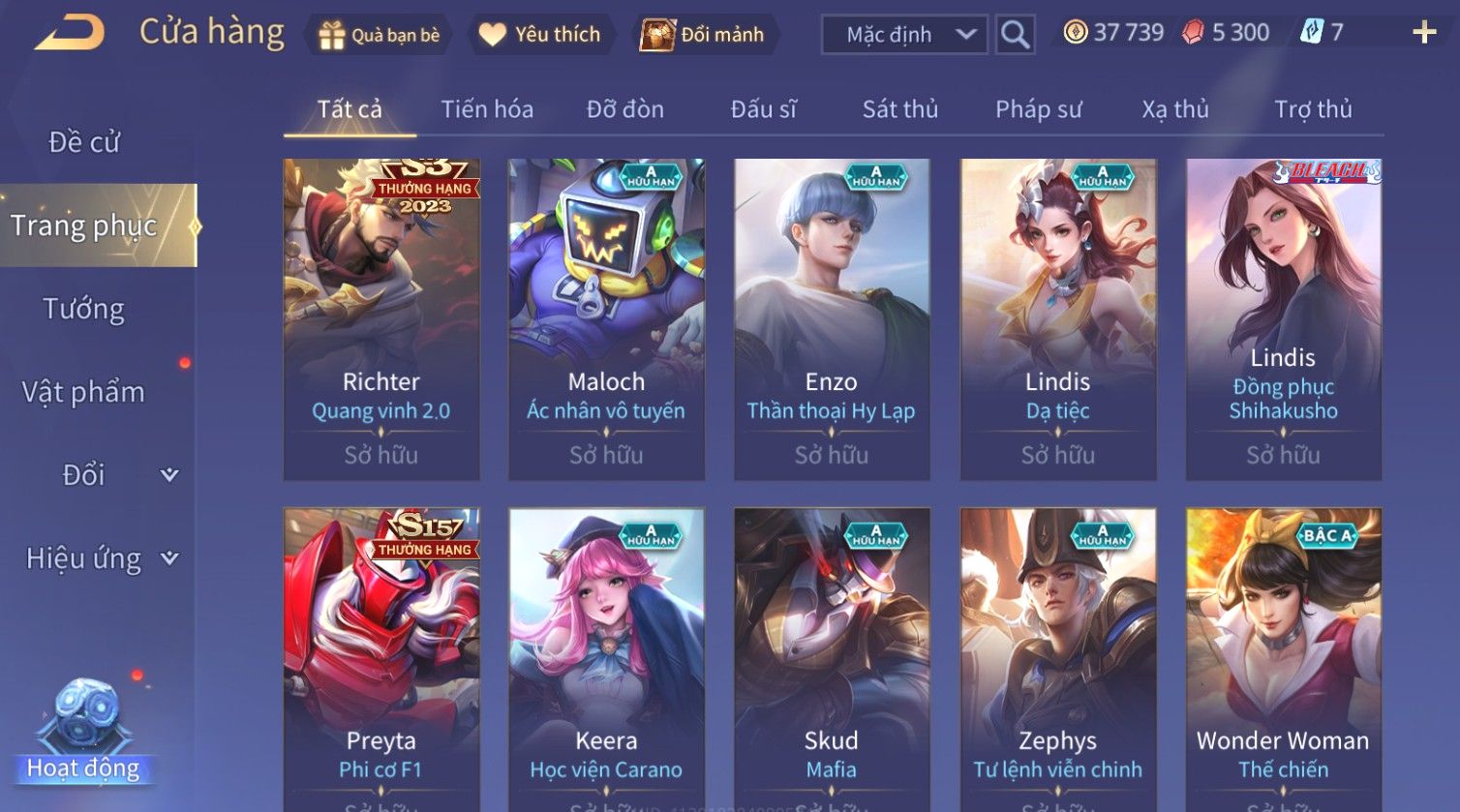Open the search magnifier icon
The height and width of the screenshot is (812, 1460).
tap(1015, 35)
